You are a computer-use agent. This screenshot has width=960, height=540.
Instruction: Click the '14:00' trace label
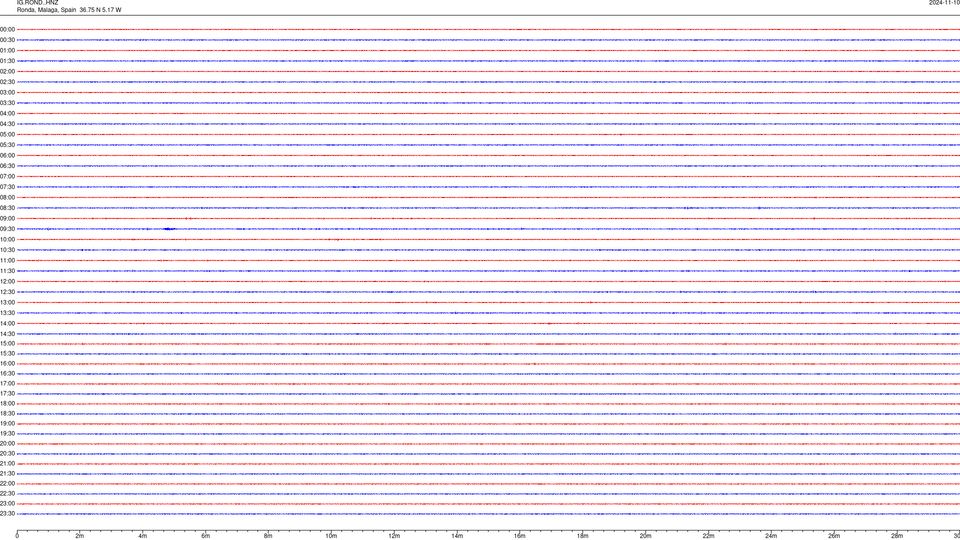point(7,323)
